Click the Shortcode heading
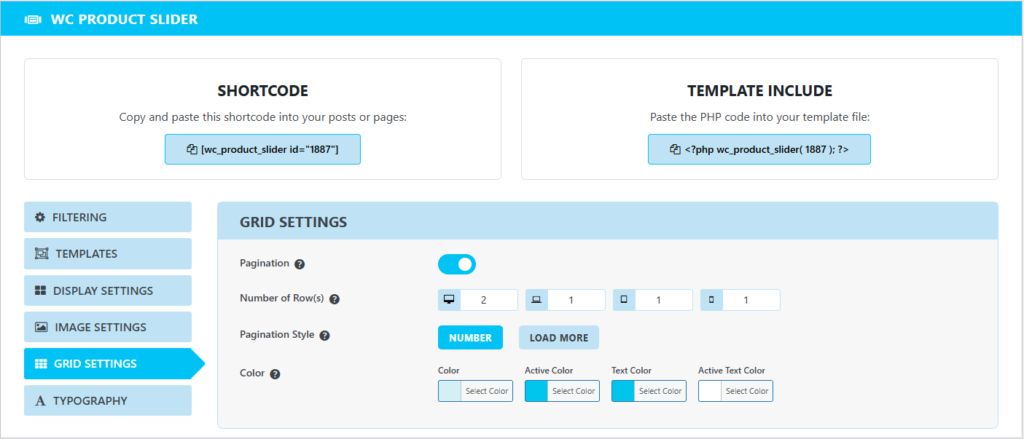Screen dimensions: 1024x439 (263, 91)
